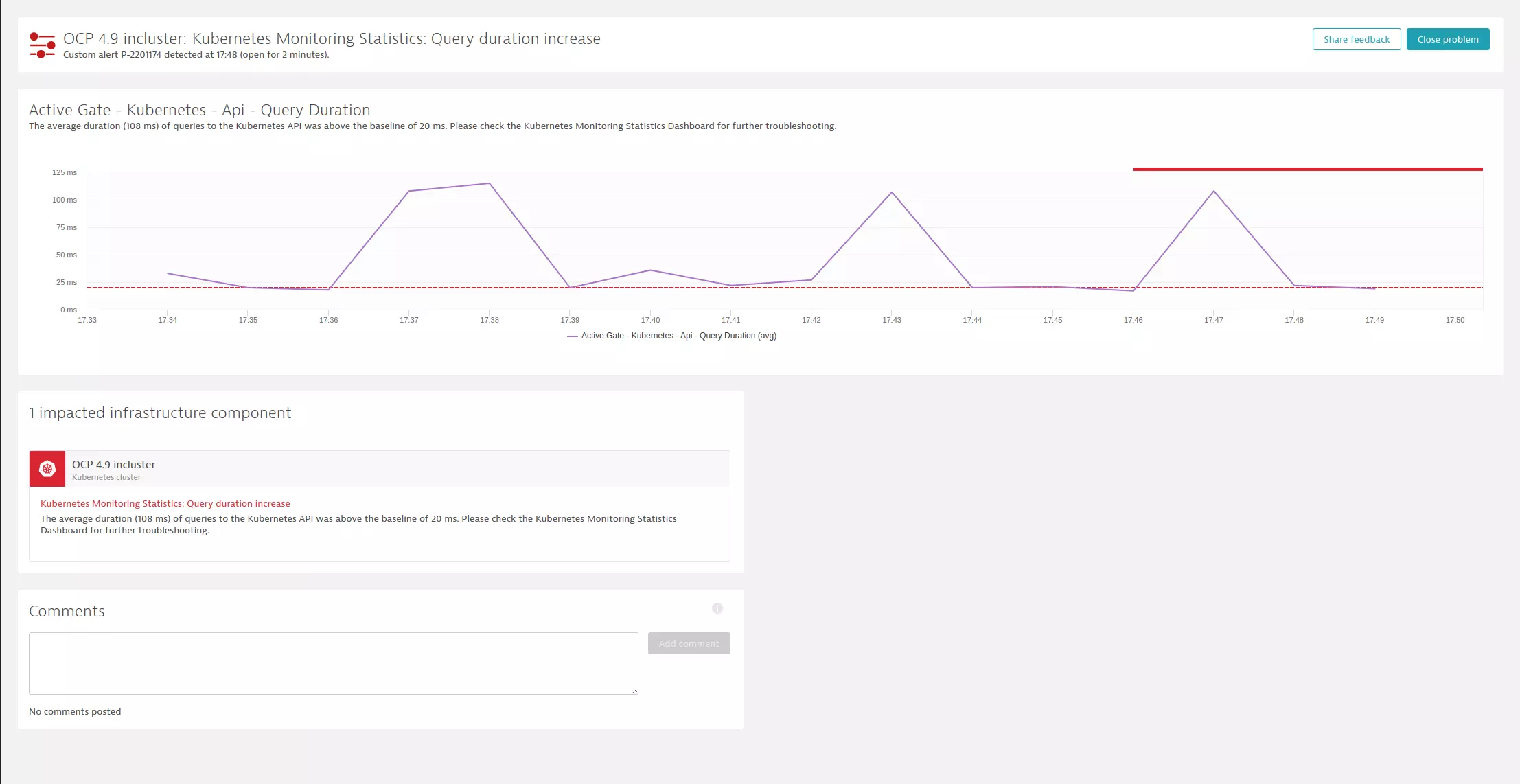Screen dimensions: 1520x784
Task: Select the Kubernetes cluster icon for OCP 4.9
Action: (47, 468)
